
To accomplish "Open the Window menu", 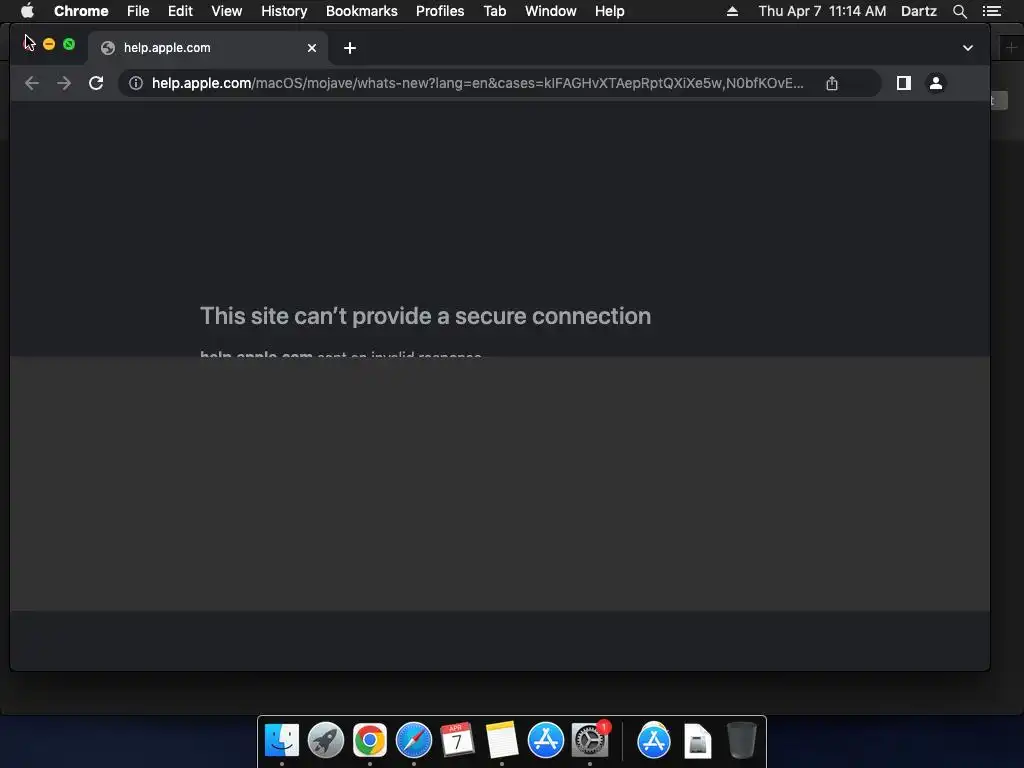I will click(551, 11).
